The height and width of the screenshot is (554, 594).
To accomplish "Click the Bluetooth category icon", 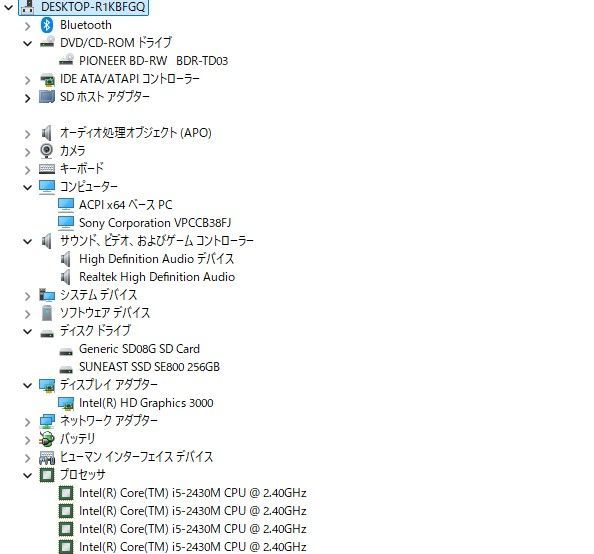I will [x=47, y=25].
